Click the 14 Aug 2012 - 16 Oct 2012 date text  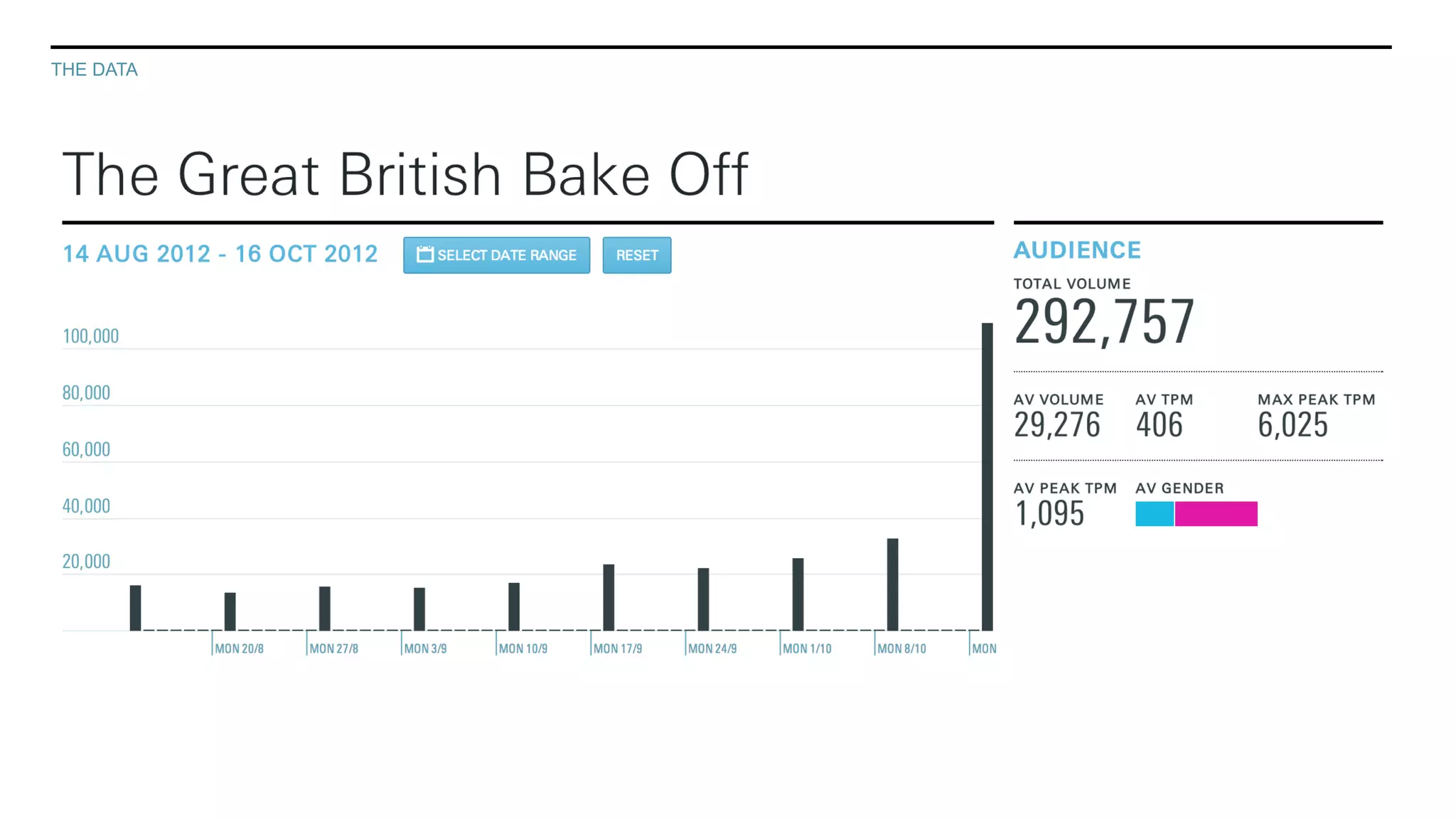pos(220,254)
